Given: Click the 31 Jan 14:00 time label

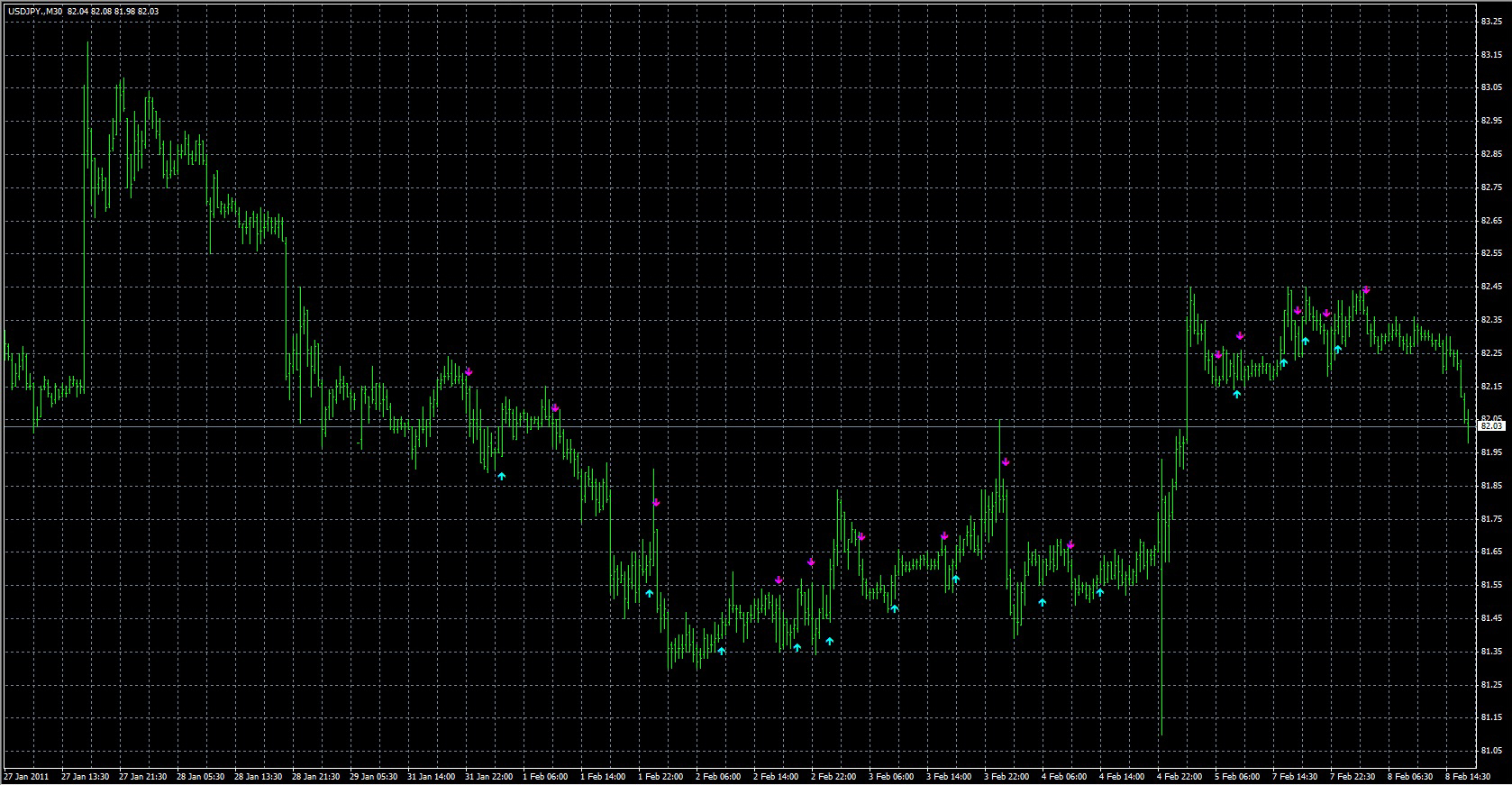Looking at the screenshot, I should pyautogui.click(x=431, y=776).
